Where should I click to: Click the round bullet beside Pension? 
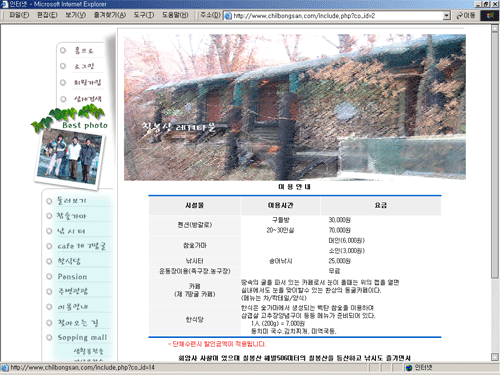pyautogui.click(x=49, y=276)
